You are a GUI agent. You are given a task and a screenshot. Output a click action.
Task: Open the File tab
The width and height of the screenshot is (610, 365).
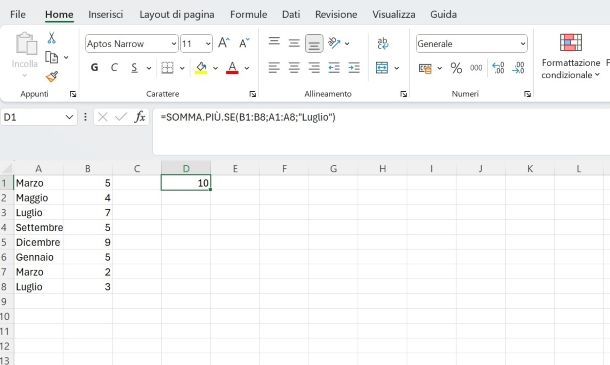pyautogui.click(x=18, y=14)
